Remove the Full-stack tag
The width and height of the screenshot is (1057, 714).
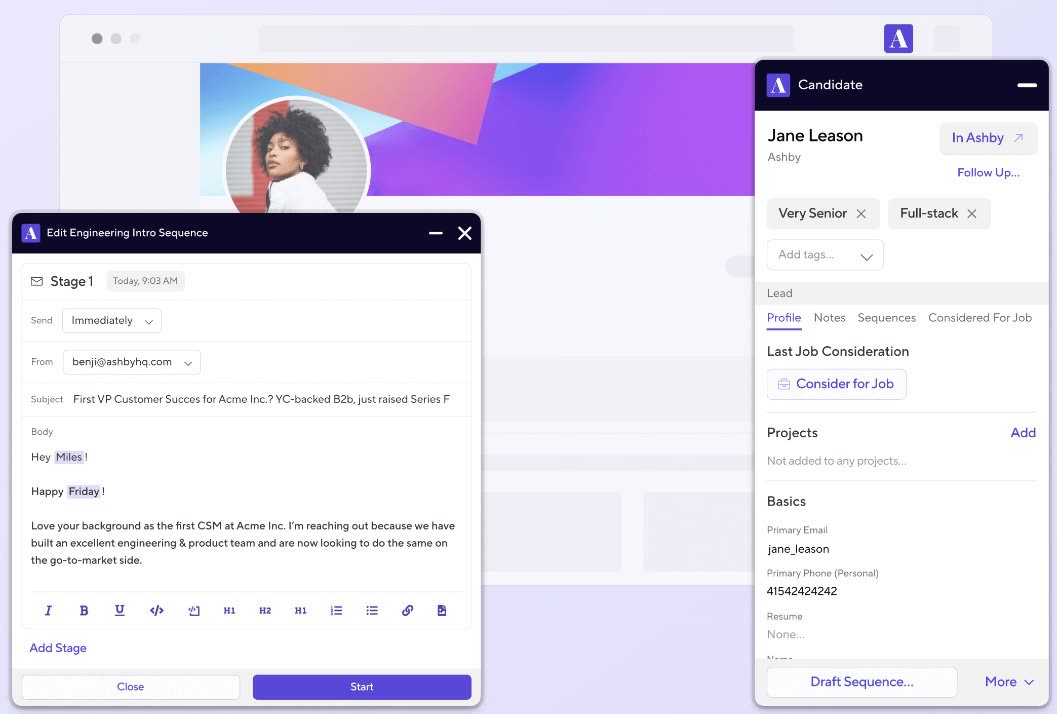click(x=971, y=214)
